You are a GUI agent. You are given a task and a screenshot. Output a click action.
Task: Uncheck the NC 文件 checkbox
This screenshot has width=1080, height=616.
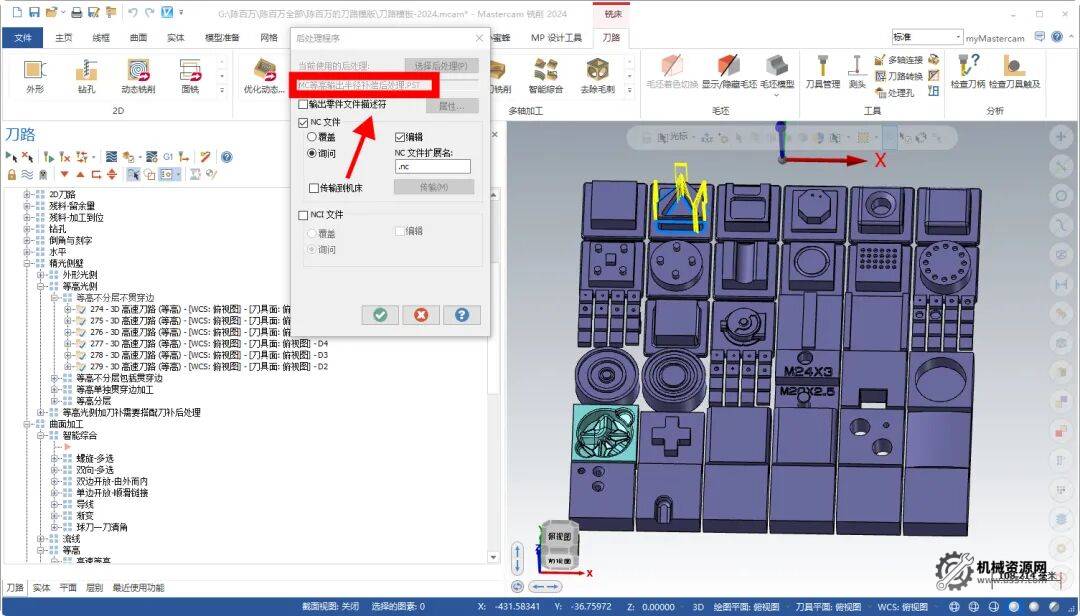[304, 122]
